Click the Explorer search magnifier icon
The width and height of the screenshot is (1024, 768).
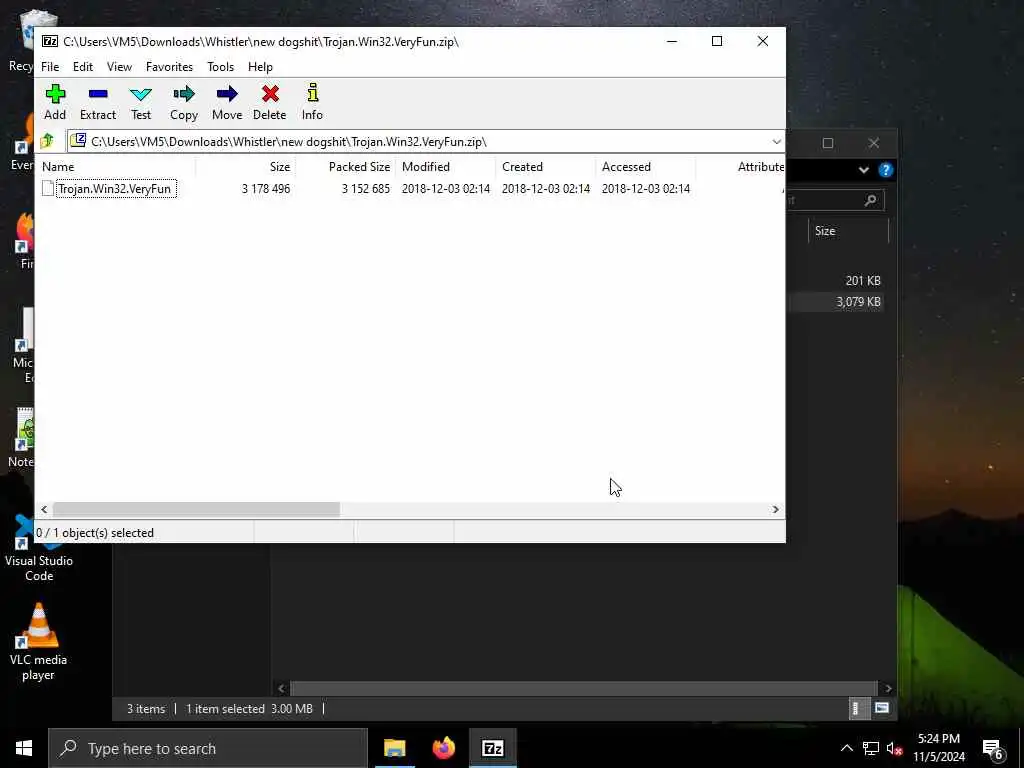click(x=871, y=200)
